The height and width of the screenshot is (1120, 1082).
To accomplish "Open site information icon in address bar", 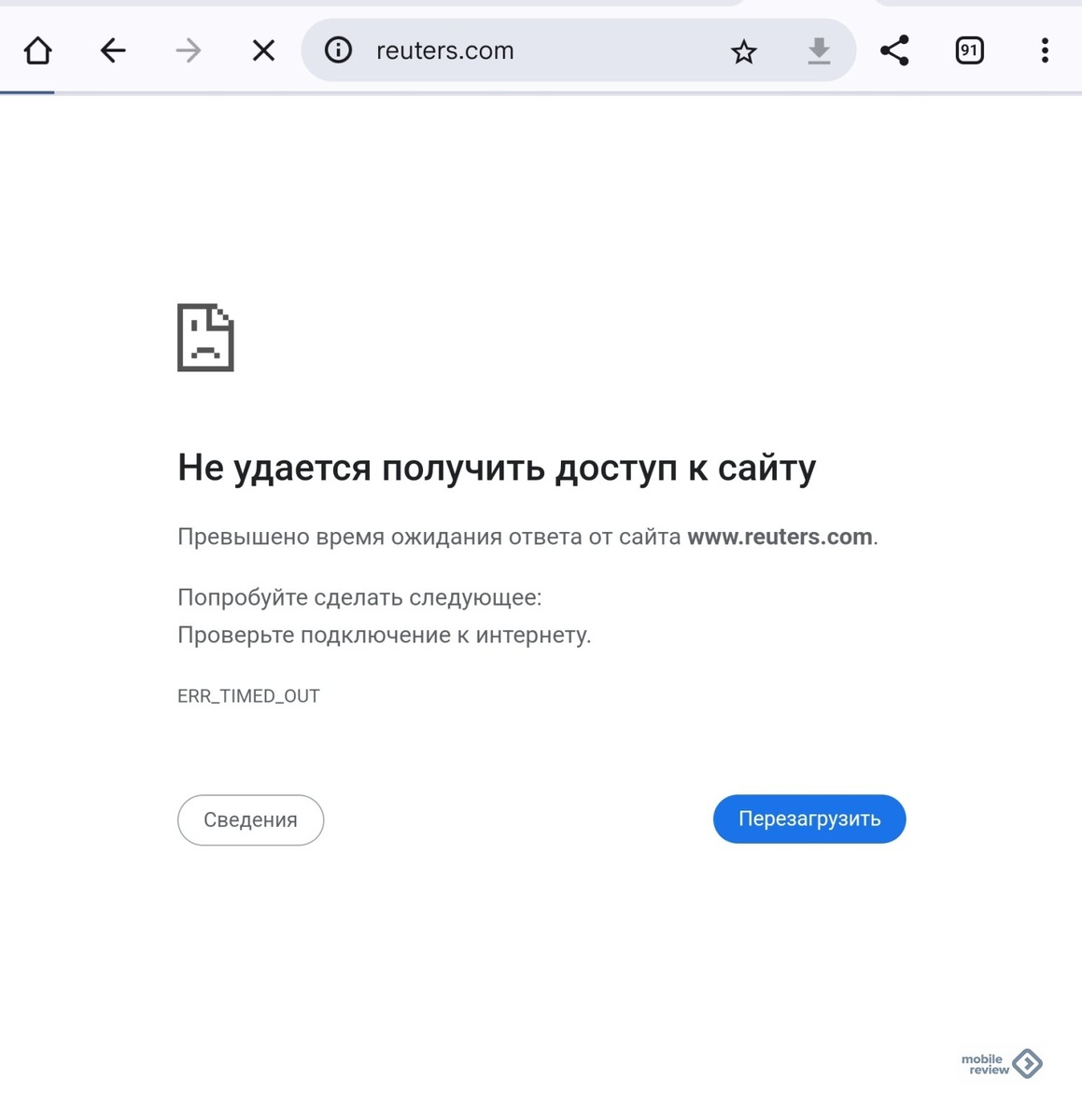I will pyautogui.click(x=338, y=50).
